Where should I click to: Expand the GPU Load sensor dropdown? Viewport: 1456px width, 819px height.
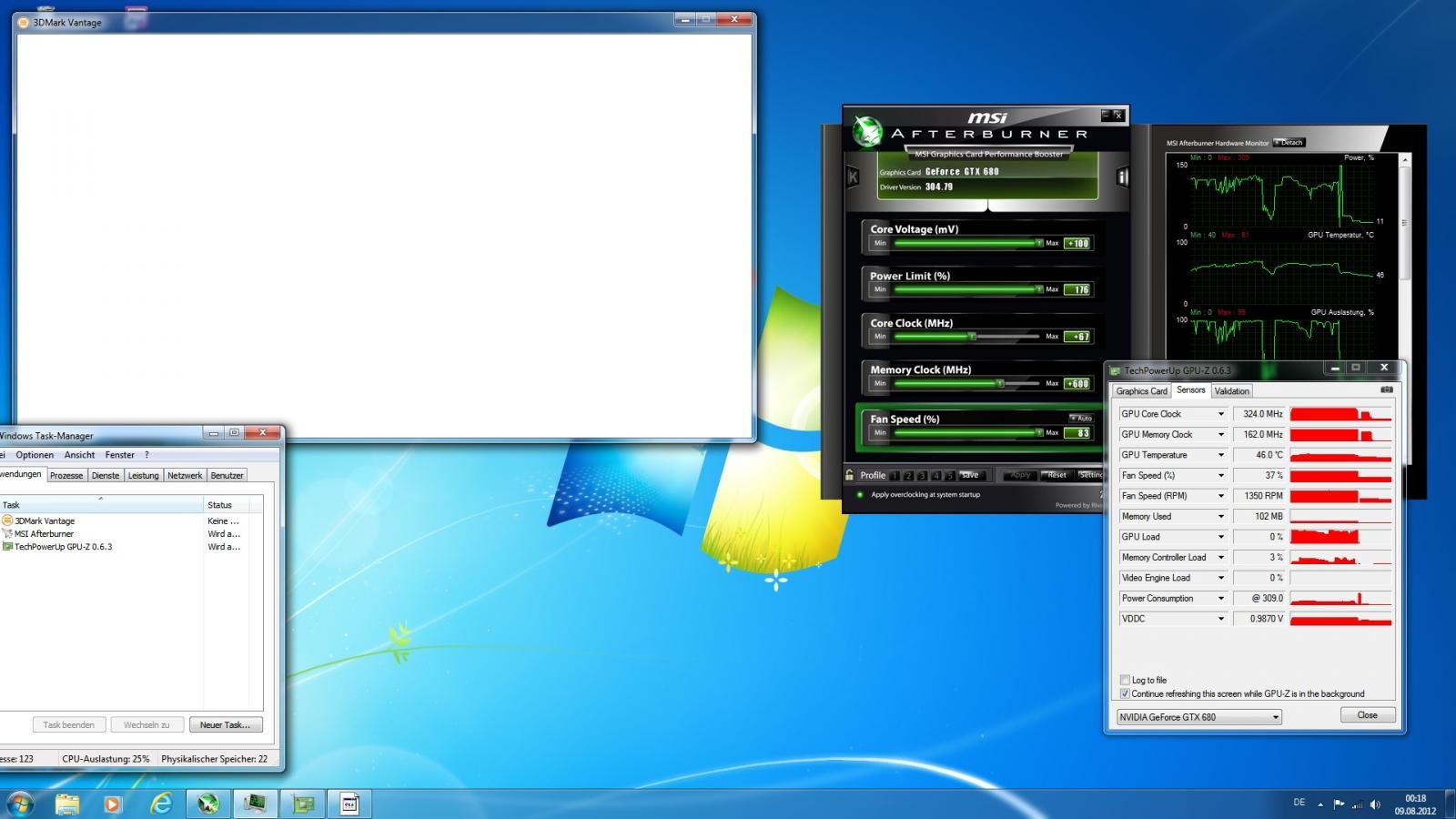point(1221,537)
